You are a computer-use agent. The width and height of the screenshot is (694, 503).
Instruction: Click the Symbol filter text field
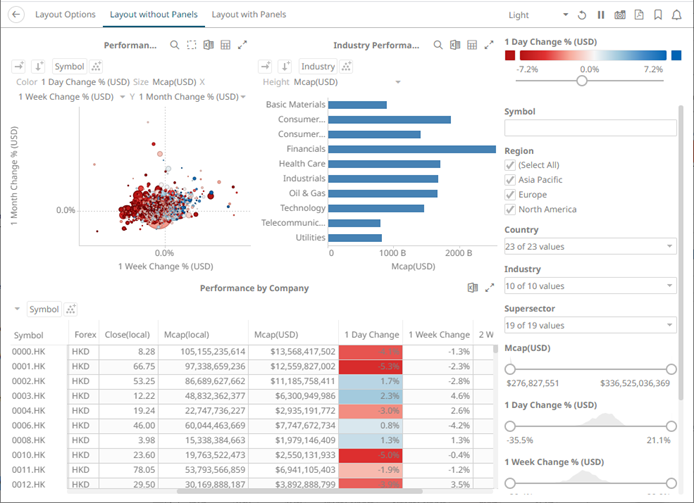coord(590,127)
